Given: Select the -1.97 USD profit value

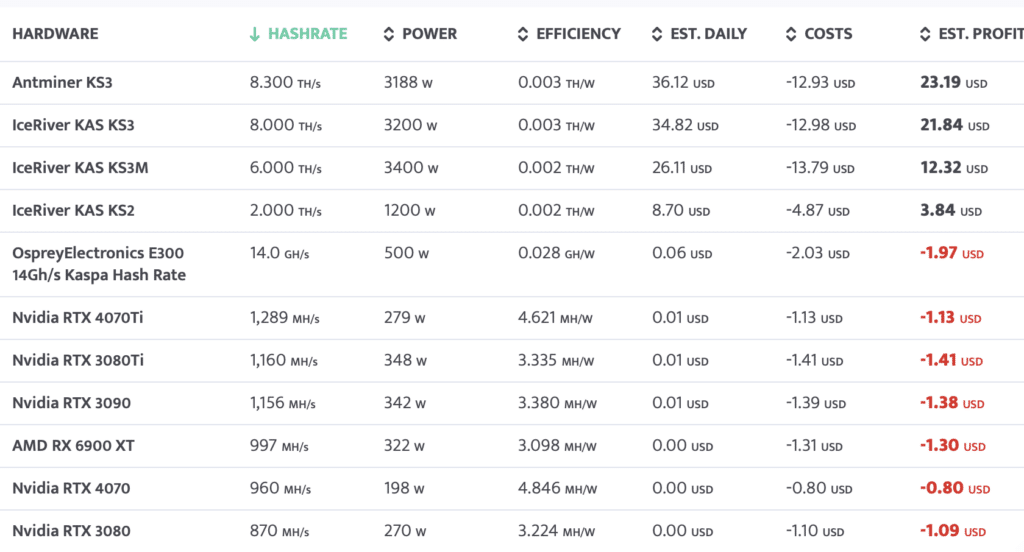Looking at the screenshot, I should (x=952, y=253).
